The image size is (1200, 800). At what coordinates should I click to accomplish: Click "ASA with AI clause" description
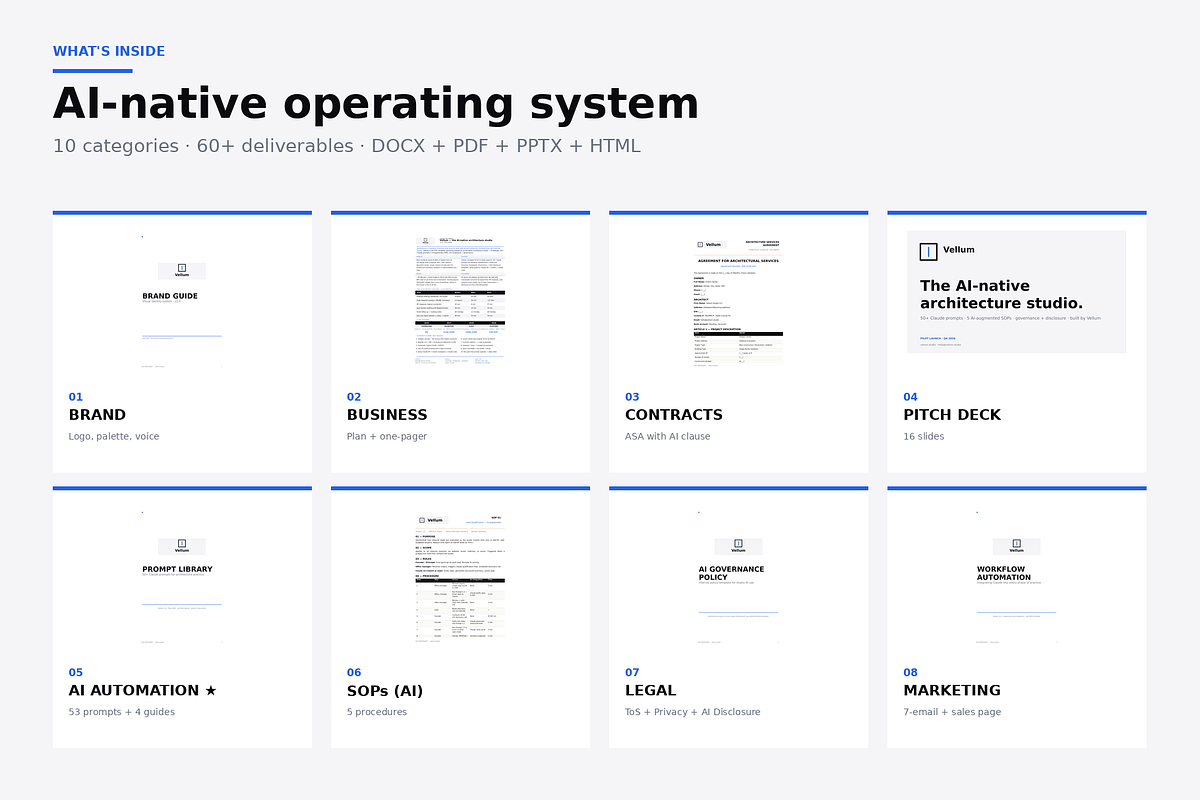[672, 437]
